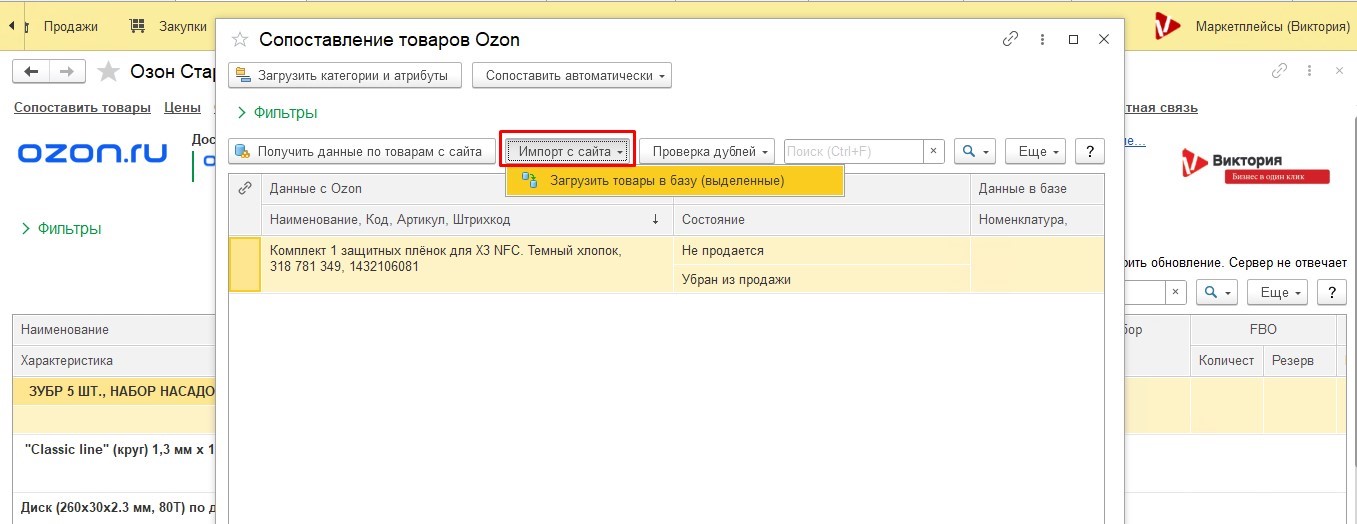The width and height of the screenshot is (1357, 524).
Task: Expand the Фильтры section in dialog
Action: click(x=277, y=113)
